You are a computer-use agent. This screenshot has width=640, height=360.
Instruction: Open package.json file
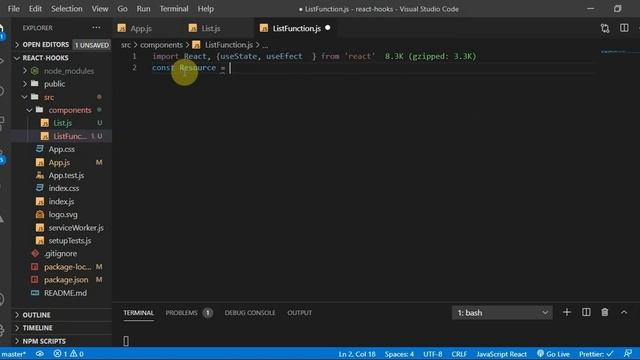[66, 280]
